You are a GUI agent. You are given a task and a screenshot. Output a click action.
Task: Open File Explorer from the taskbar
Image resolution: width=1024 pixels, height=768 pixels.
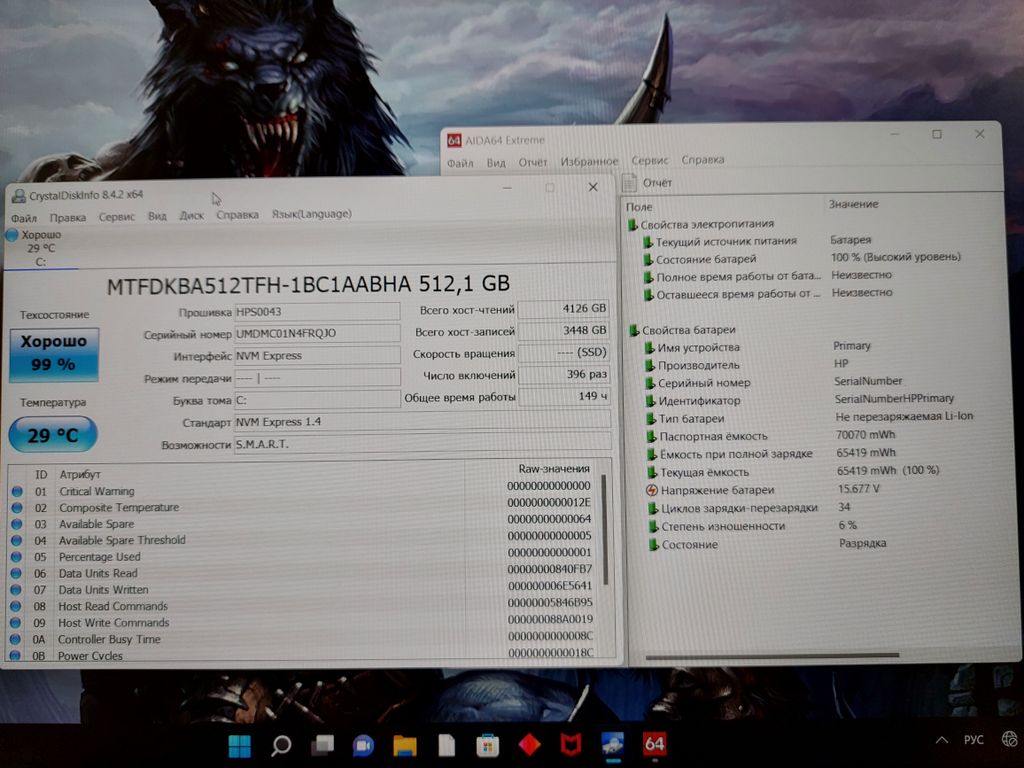[404, 745]
